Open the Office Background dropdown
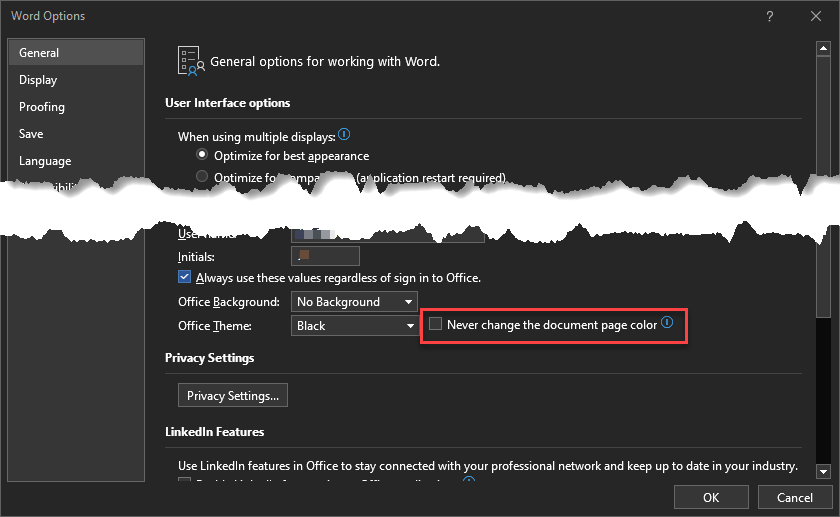 354,302
